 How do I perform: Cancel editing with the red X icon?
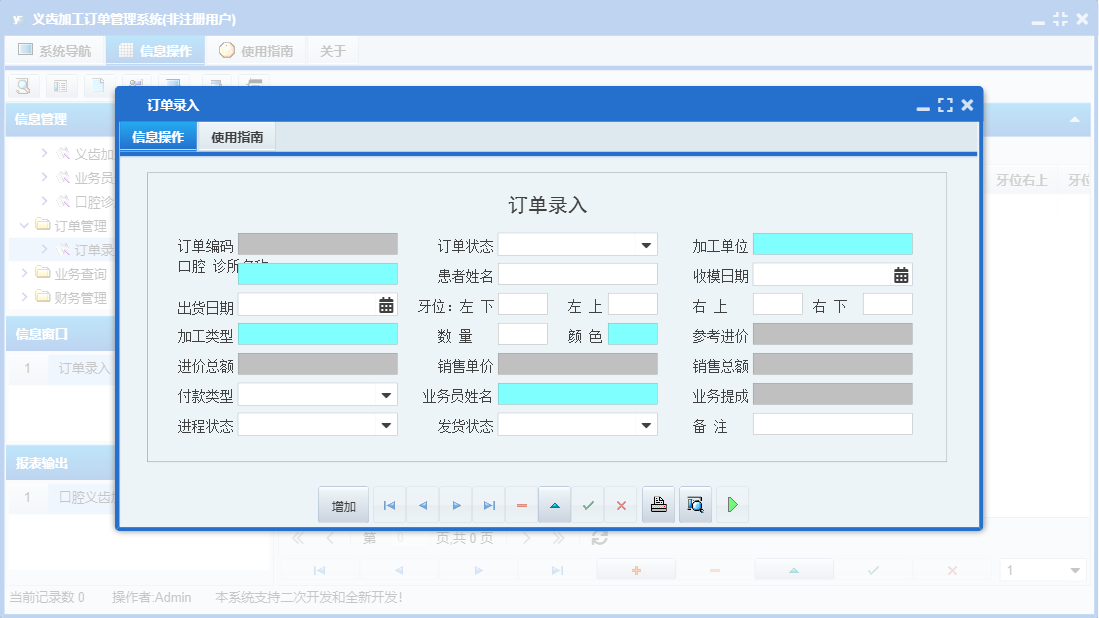click(x=620, y=505)
